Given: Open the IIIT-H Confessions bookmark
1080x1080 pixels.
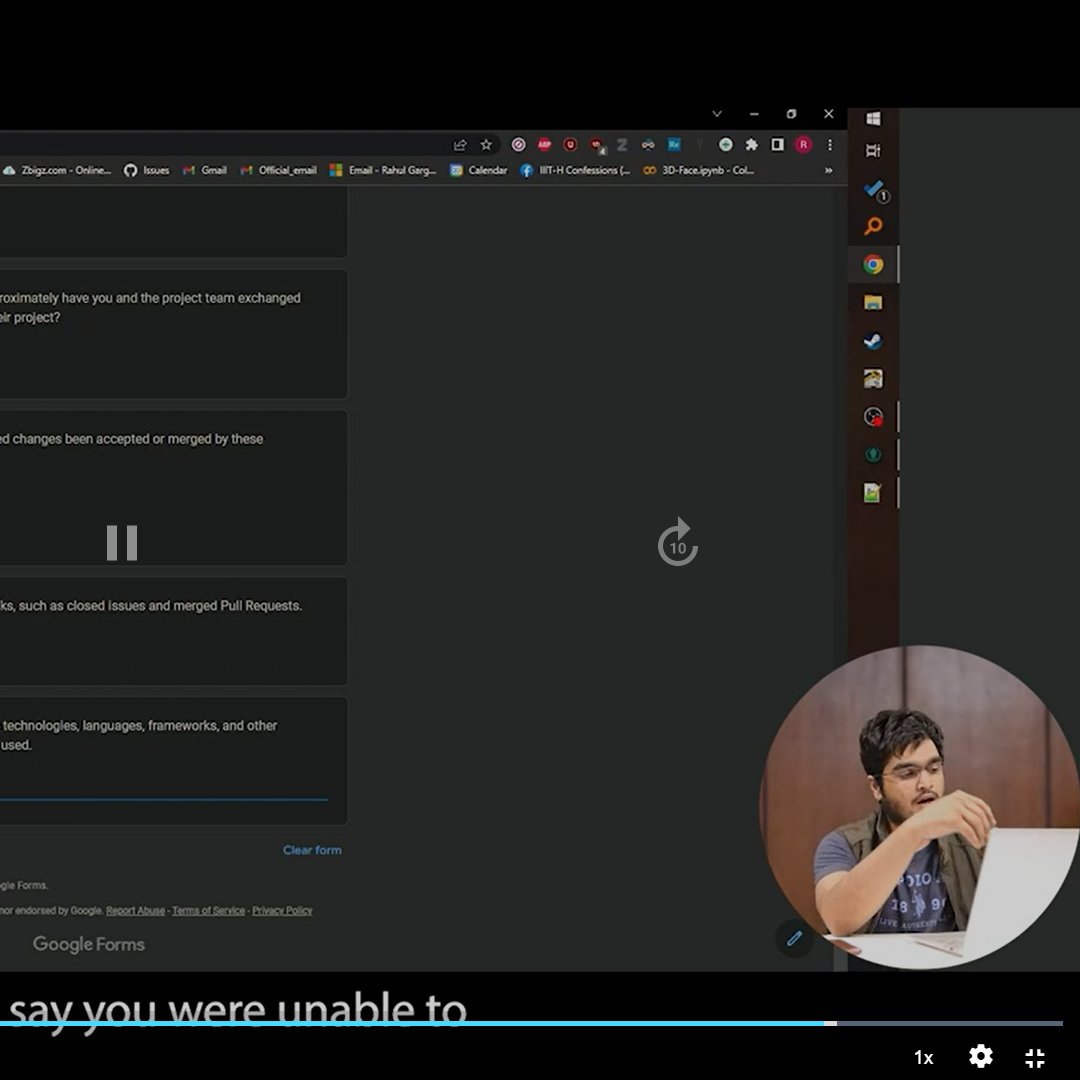Looking at the screenshot, I should (575, 170).
